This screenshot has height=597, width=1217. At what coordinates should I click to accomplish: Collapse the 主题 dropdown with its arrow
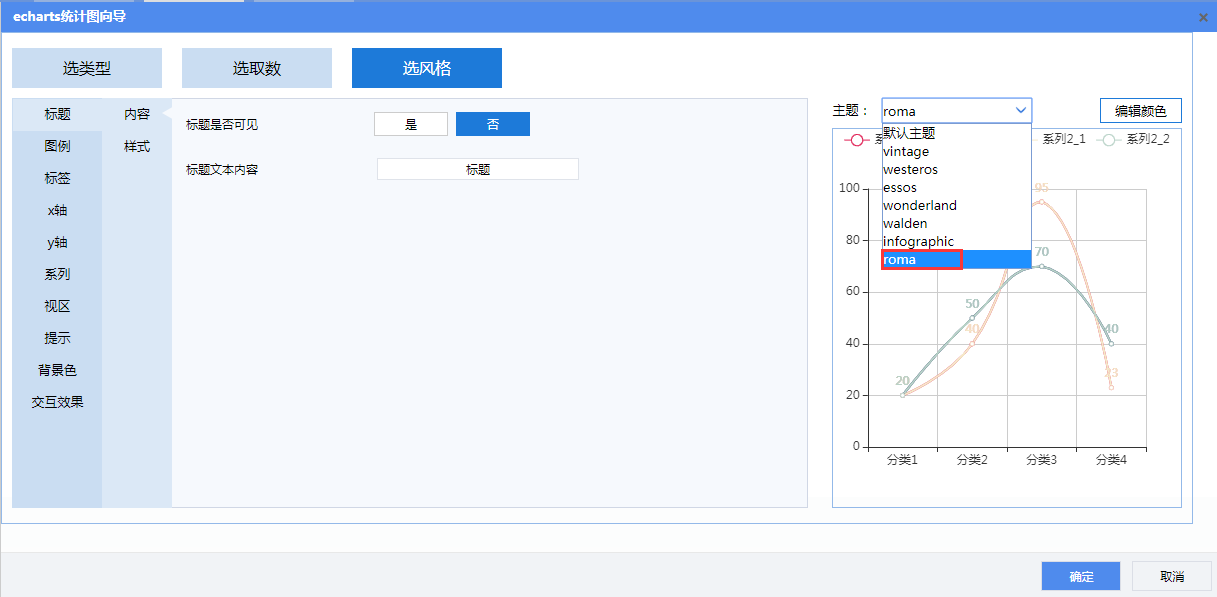pos(1021,111)
